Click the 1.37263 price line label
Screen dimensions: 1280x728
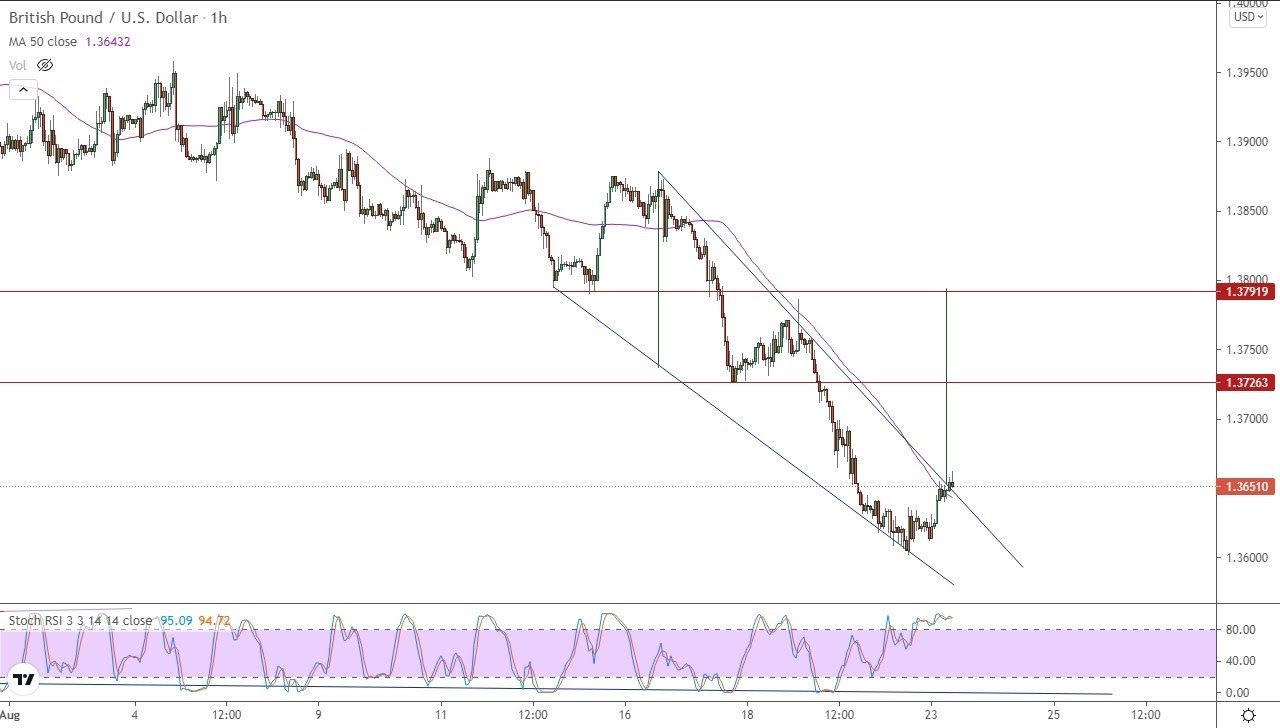point(1245,383)
